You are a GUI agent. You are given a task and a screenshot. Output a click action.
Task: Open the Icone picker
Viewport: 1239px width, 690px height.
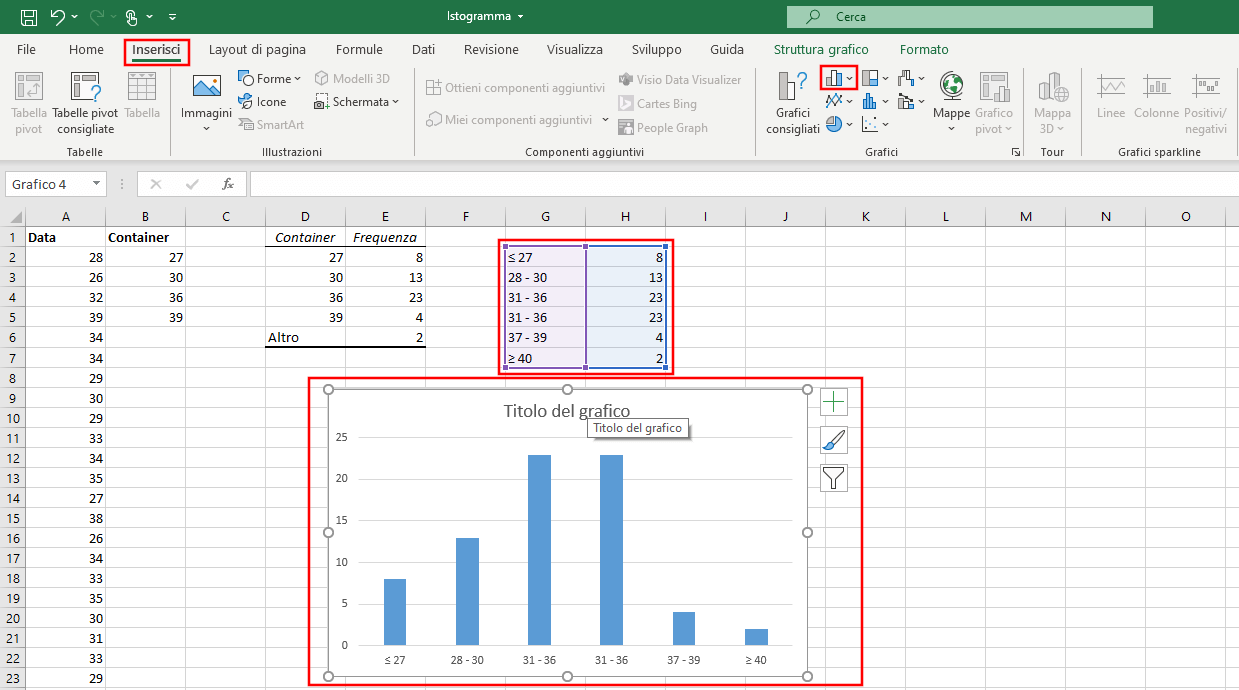click(x=263, y=101)
